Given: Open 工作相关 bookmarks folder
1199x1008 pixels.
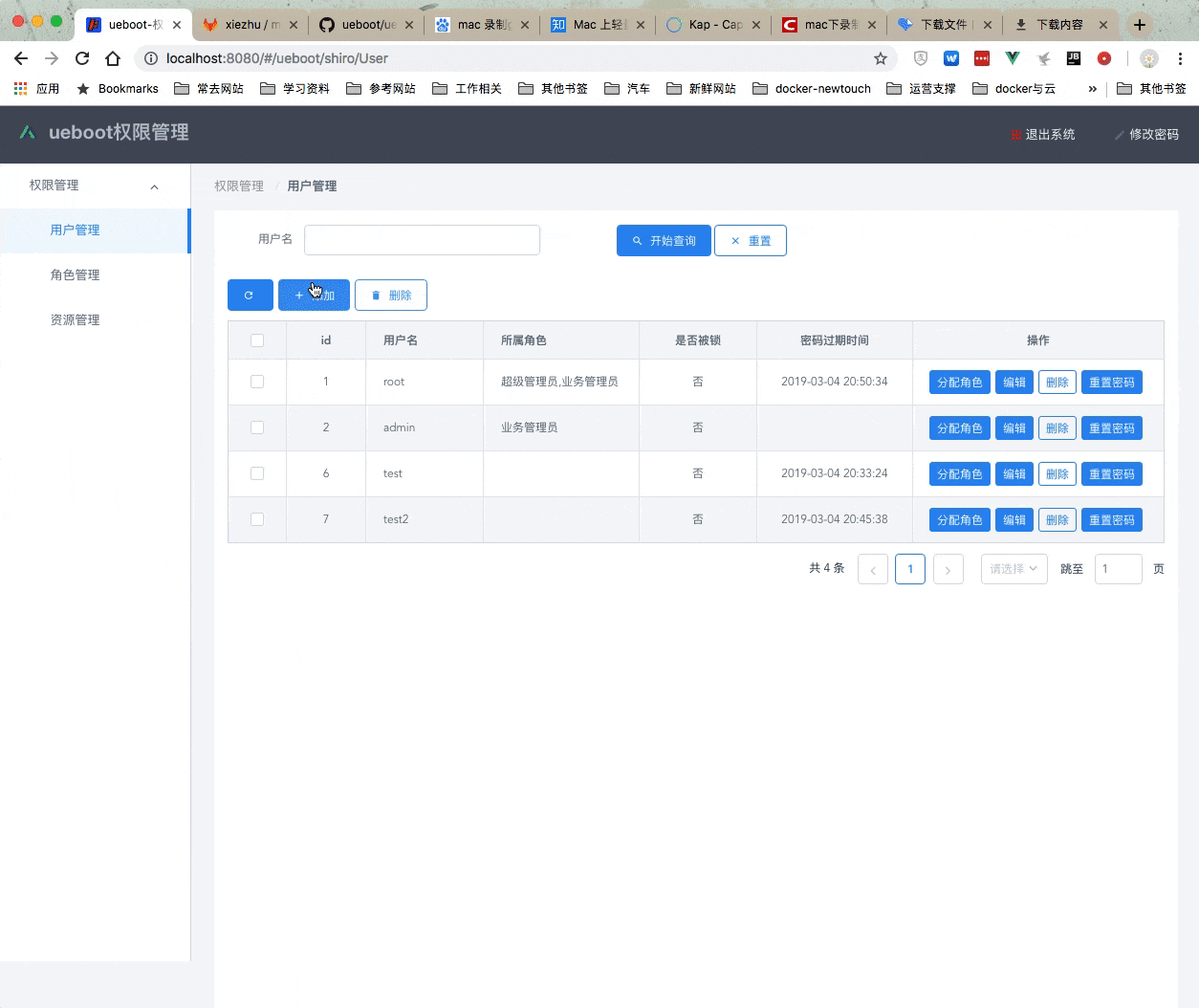Looking at the screenshot, I should coord(467,88).
